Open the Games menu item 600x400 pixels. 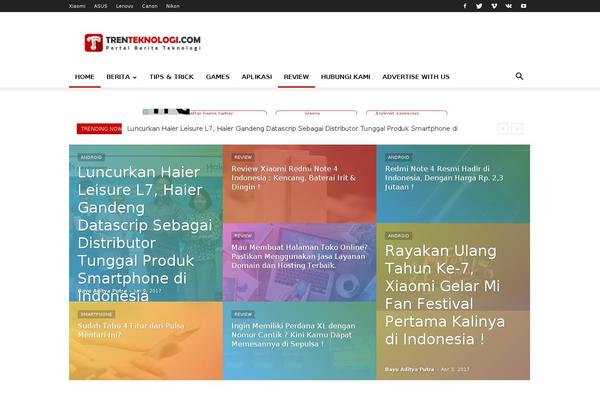(218, 77)
